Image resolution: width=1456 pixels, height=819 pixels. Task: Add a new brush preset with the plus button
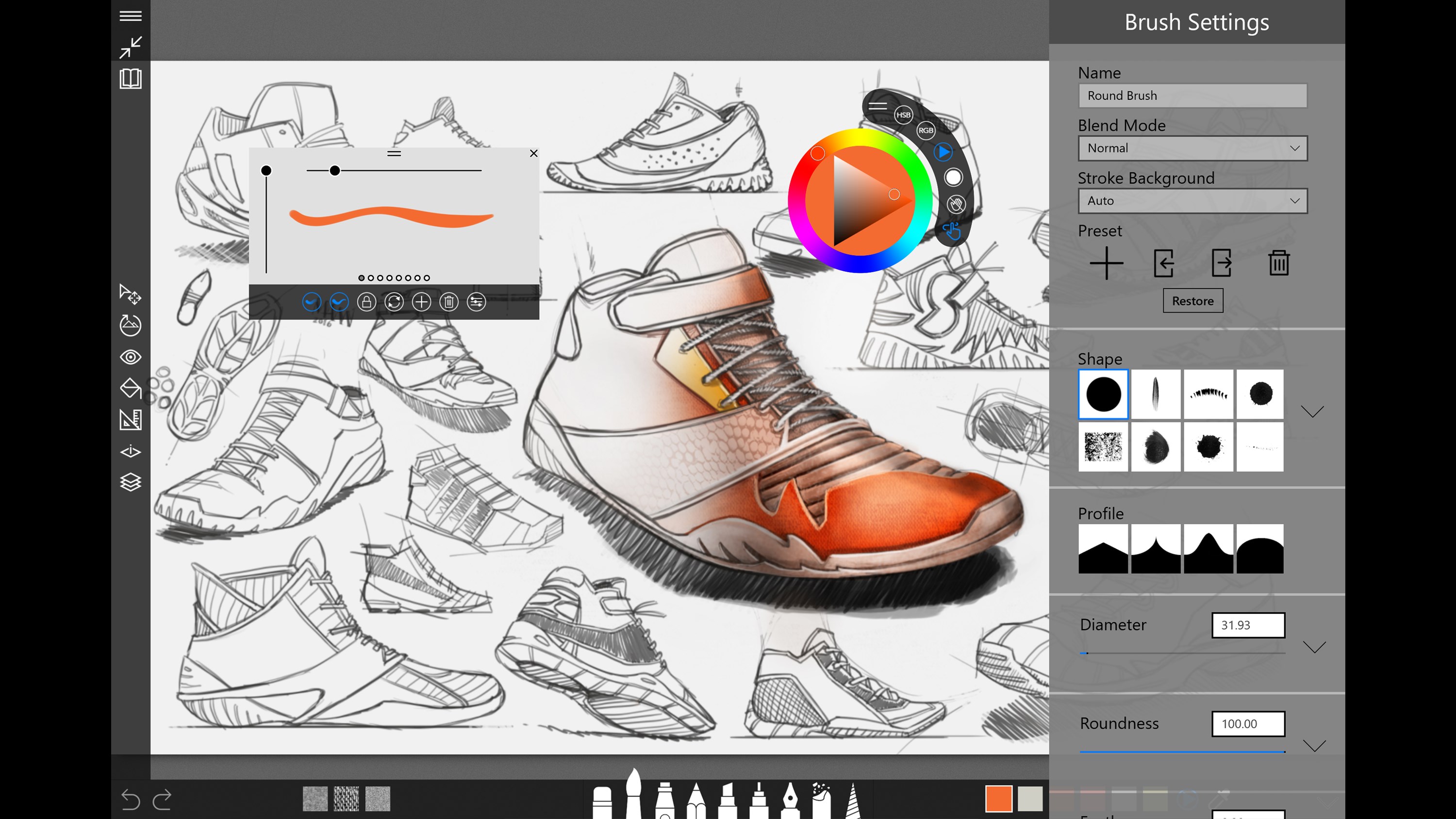[x=1107, y=263]
